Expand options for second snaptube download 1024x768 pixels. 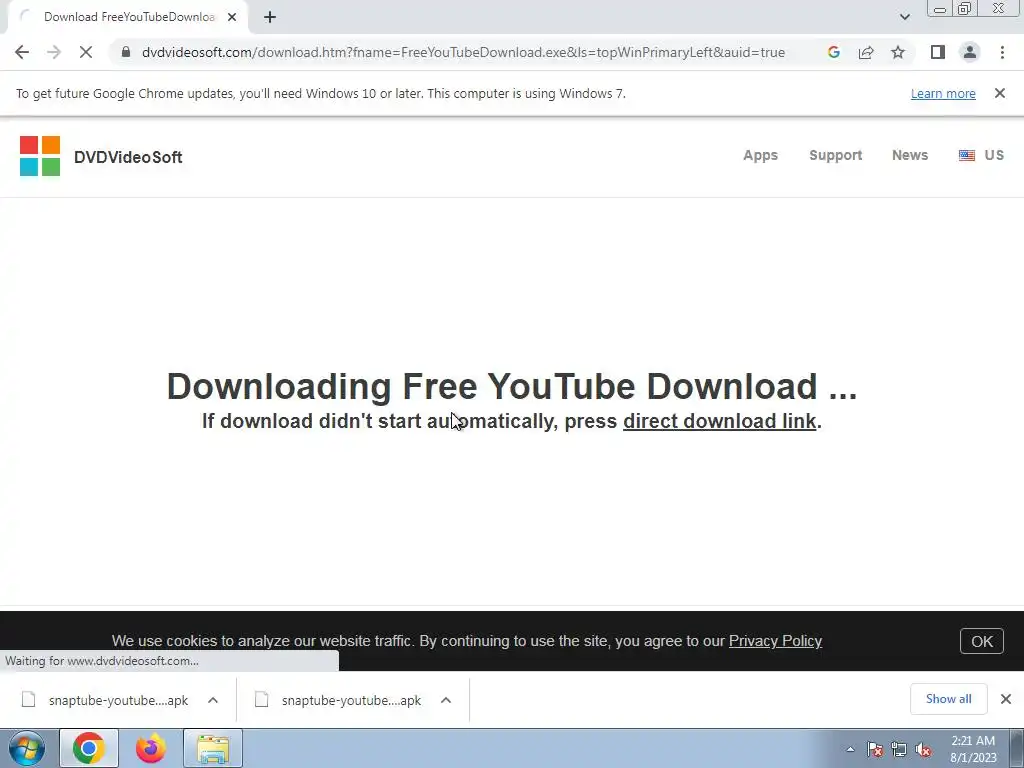(446, 700)
